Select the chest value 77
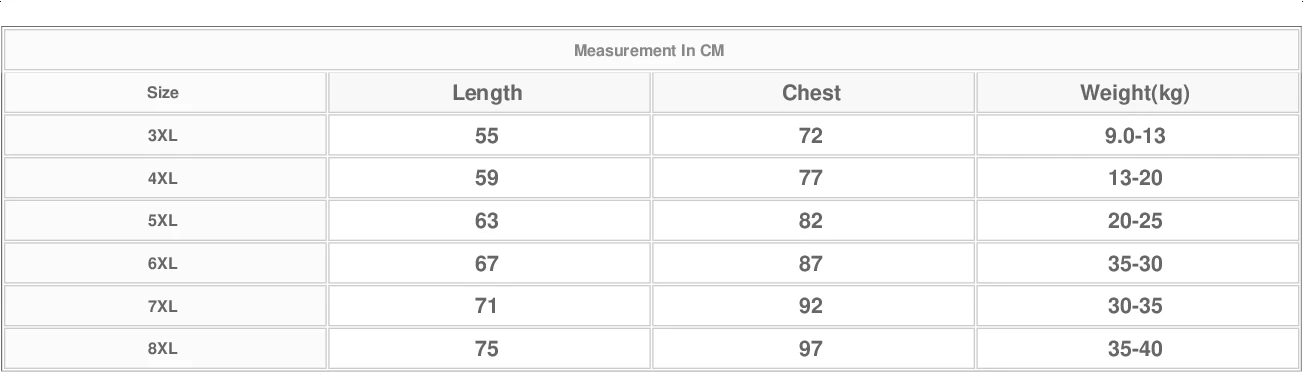 click(811, 179)
